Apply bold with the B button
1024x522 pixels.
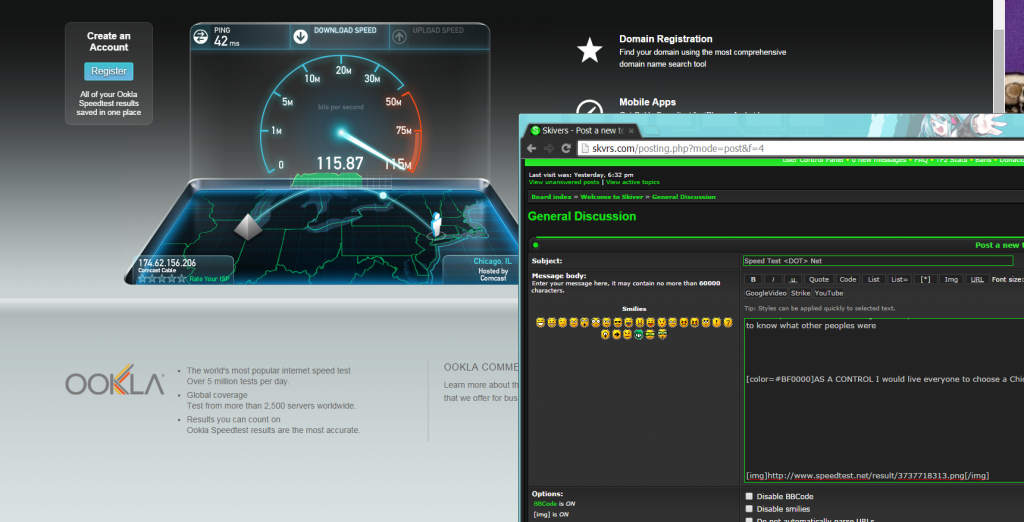(754, 279)
